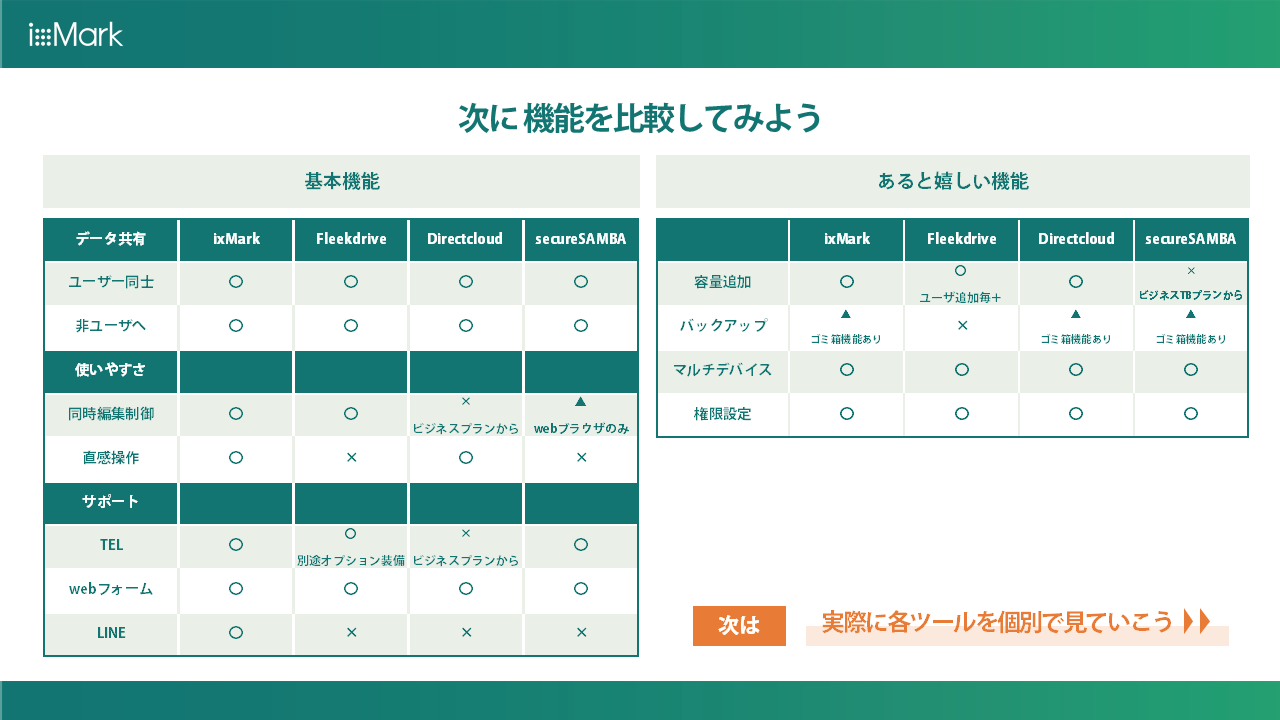Click ビジネスプランから note in TEL row
This screenshot has width=1280, height=720.
466,560
